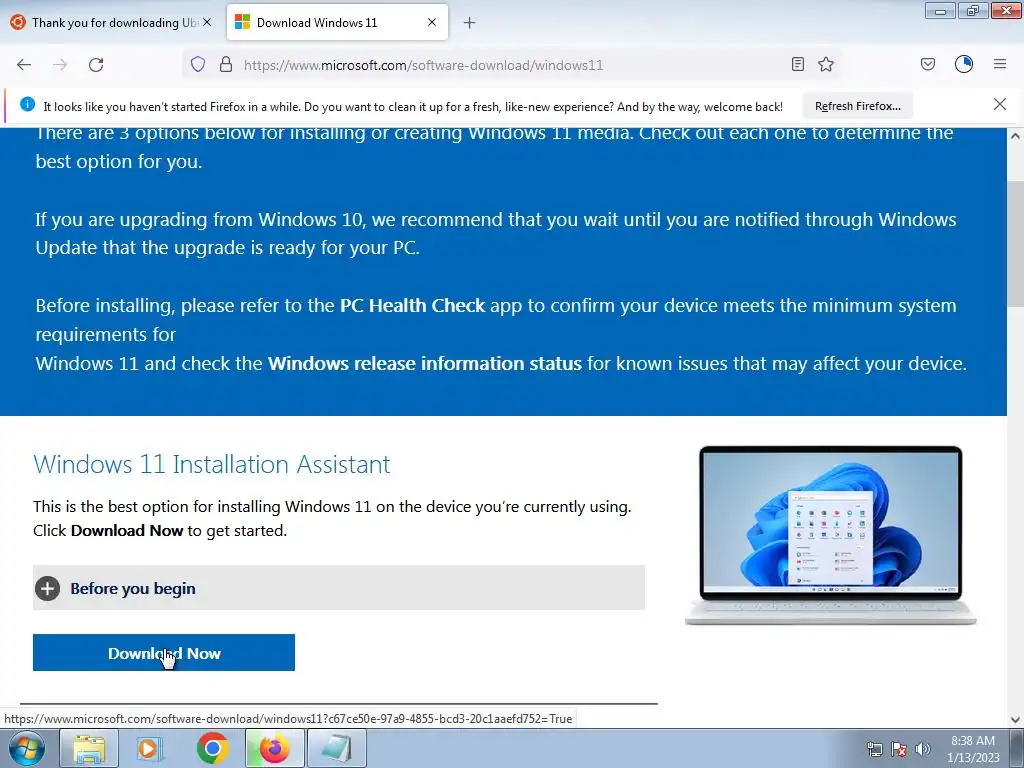Click the Windows 11 laptop image
The width and height of the screenshot is (1024, 768).
(830, 536)
